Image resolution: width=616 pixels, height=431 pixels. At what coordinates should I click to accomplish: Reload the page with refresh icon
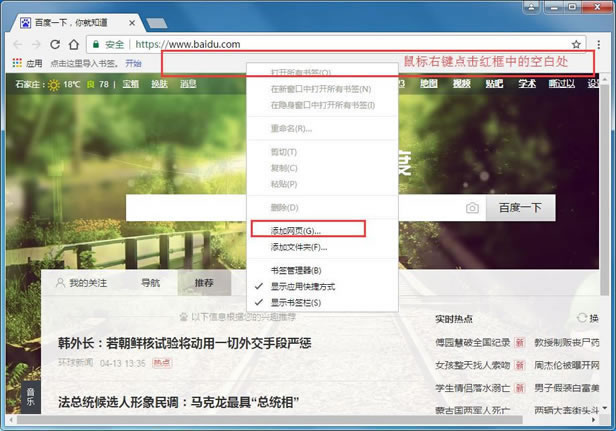[x=55, y=44]
